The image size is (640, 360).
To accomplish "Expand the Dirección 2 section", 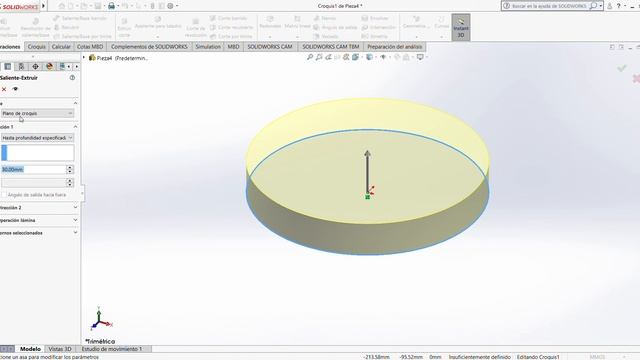I will [75, 207].
